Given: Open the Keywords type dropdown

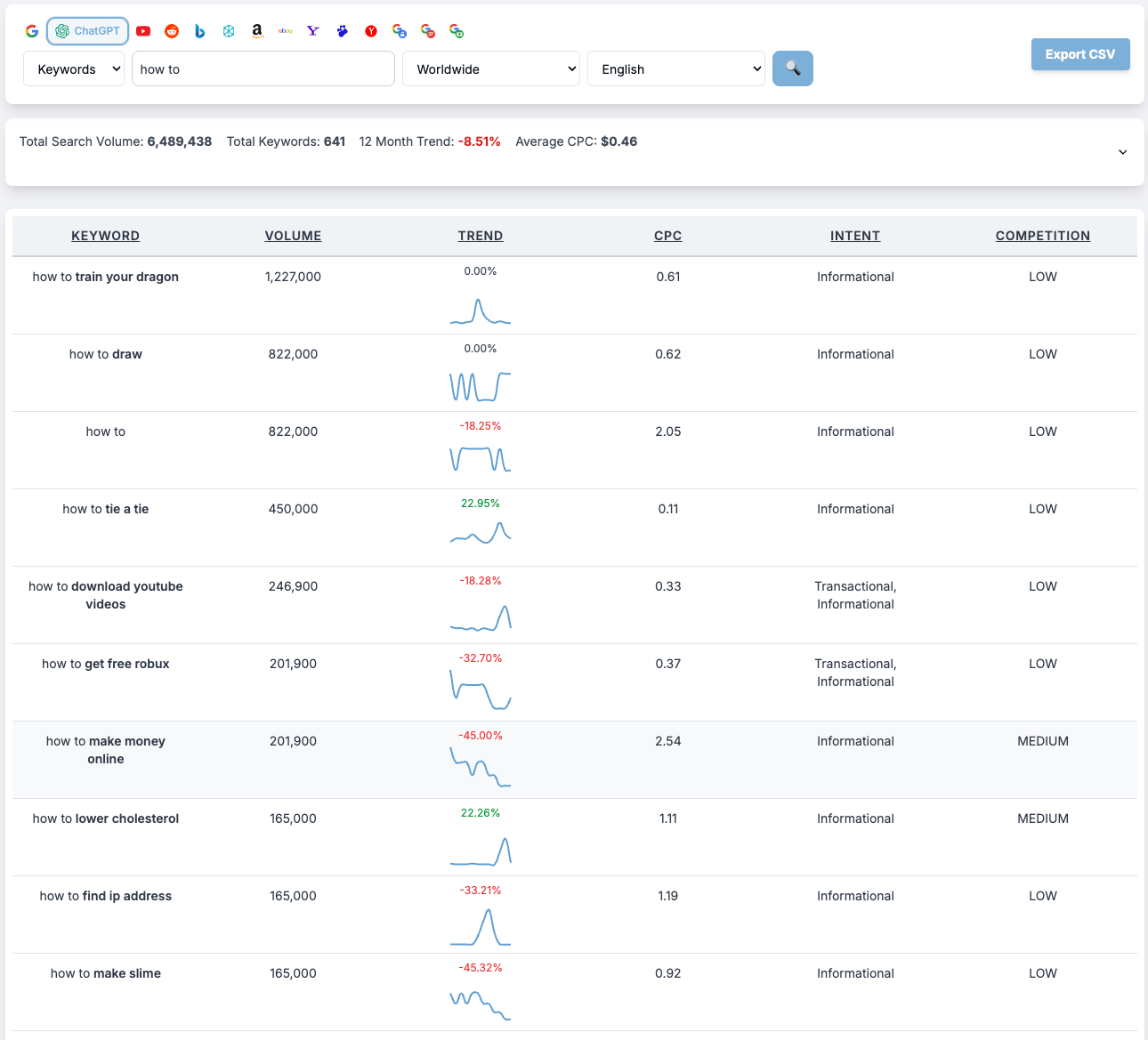Looking at the screenshot, I should [x=74, y=69].
